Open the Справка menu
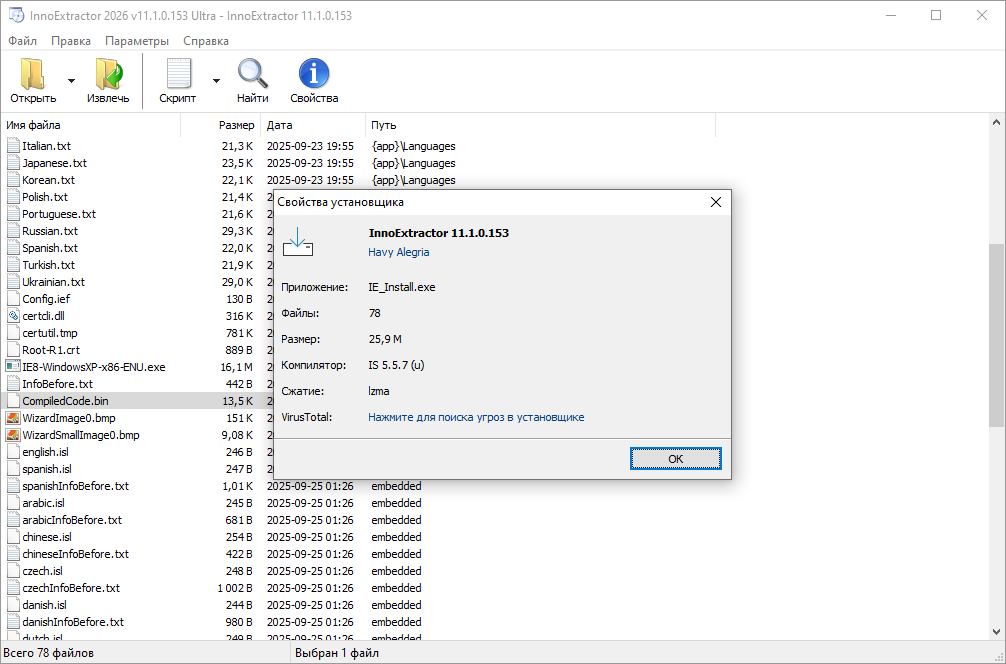Viewport: 1006px width, 664px height. coord(206,41)
